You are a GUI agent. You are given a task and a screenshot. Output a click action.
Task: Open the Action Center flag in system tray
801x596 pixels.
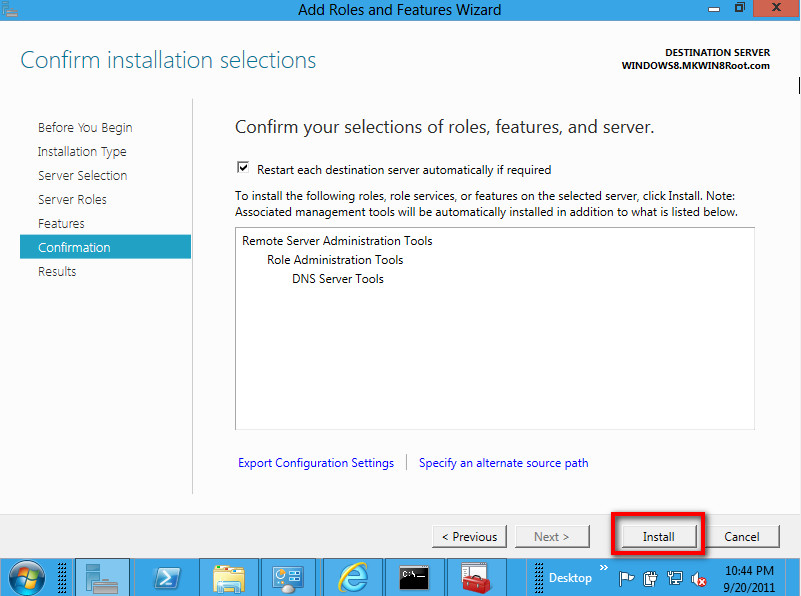[628, 578]
